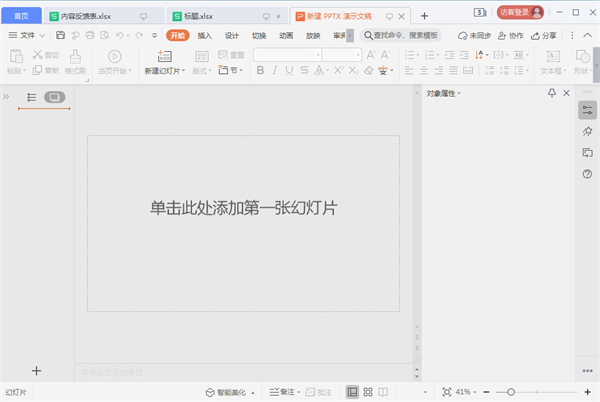
Task: Open the 新建幻灯片 dropdown
Action: (x=165, y=71)
